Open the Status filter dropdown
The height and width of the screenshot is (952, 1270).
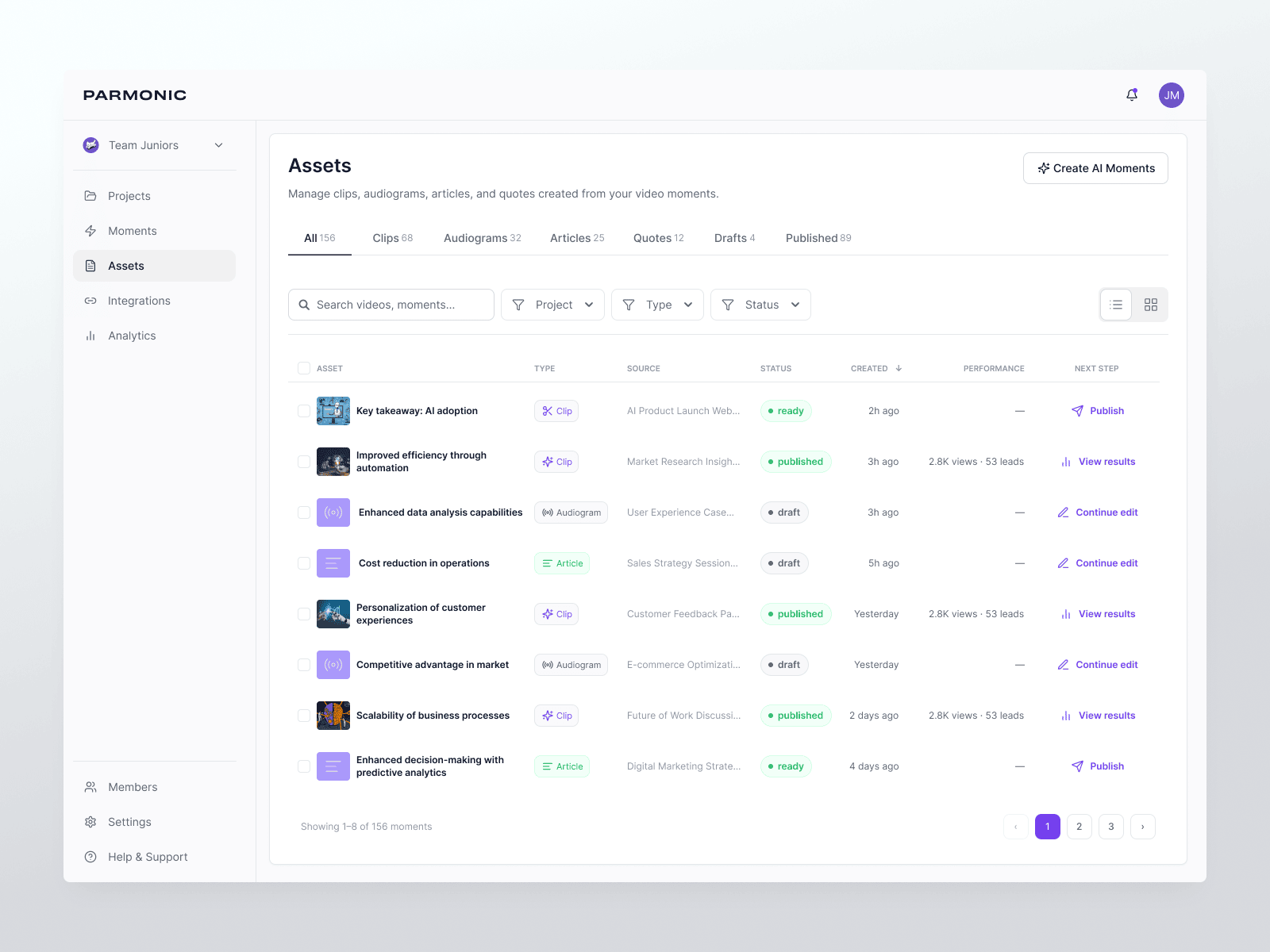tap(760, 305)
